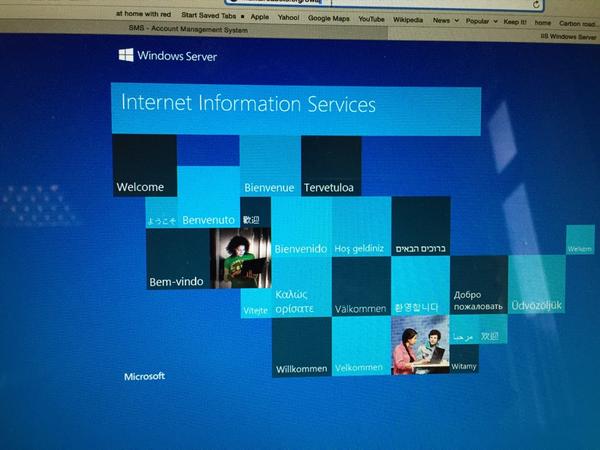
Task: Open the YouTube bookmark
Action: (371, 19)
